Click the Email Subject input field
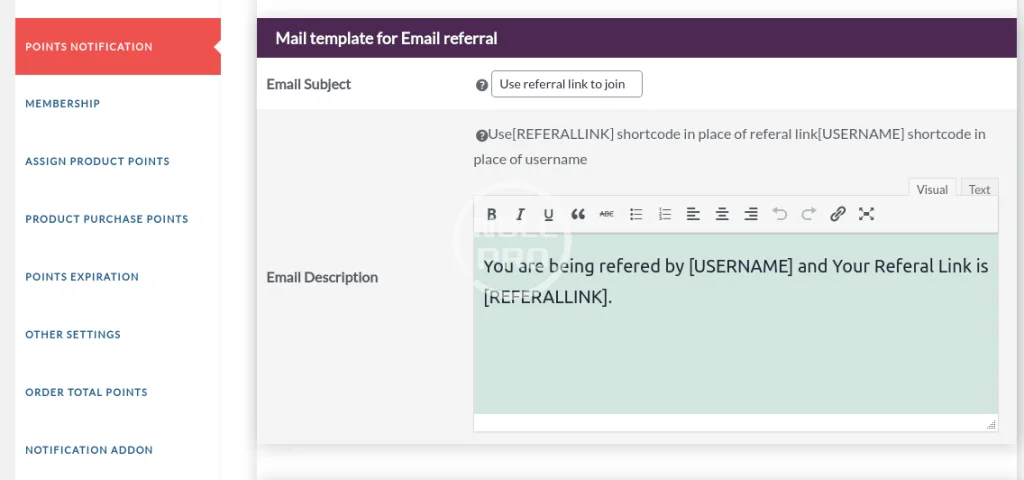The width and height of the screenshot is (1024, 480). pyautogui.click(x=566, y=84)
